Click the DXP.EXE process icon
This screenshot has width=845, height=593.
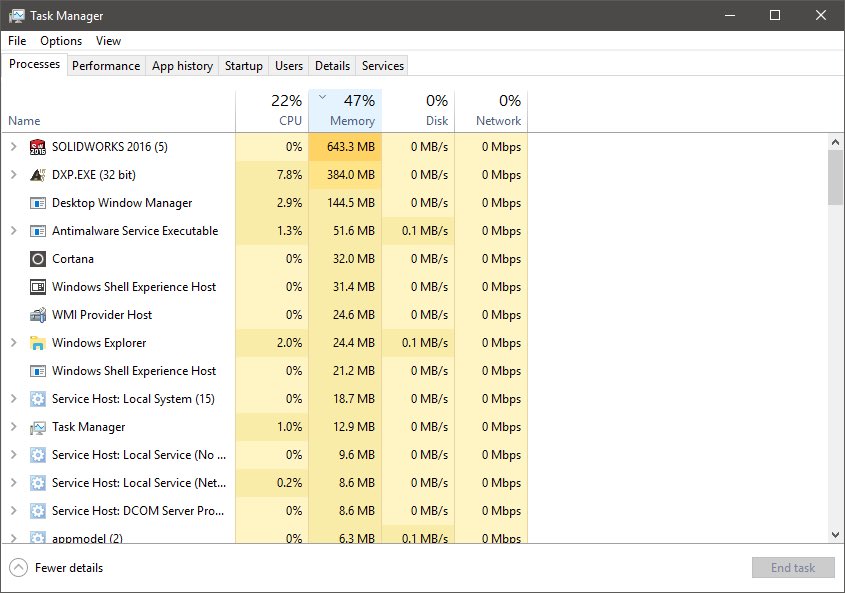(x=38, y=175)
